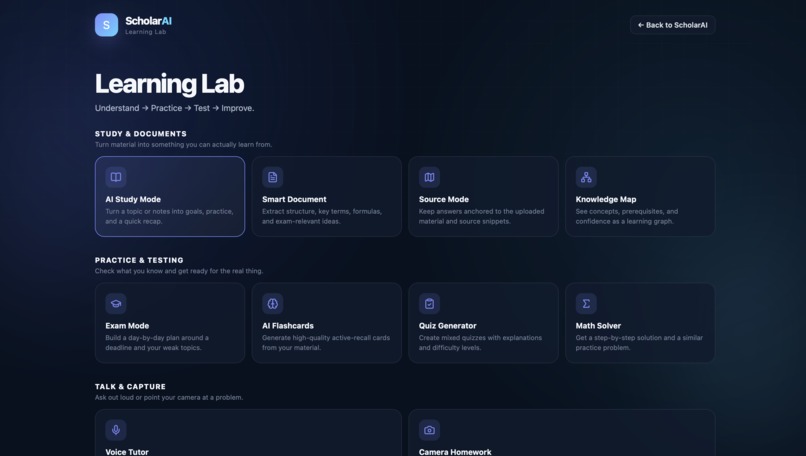Click the Exam Mode graduation cap icon
Viewport: 806px width, 456px height.
(116, 303)
